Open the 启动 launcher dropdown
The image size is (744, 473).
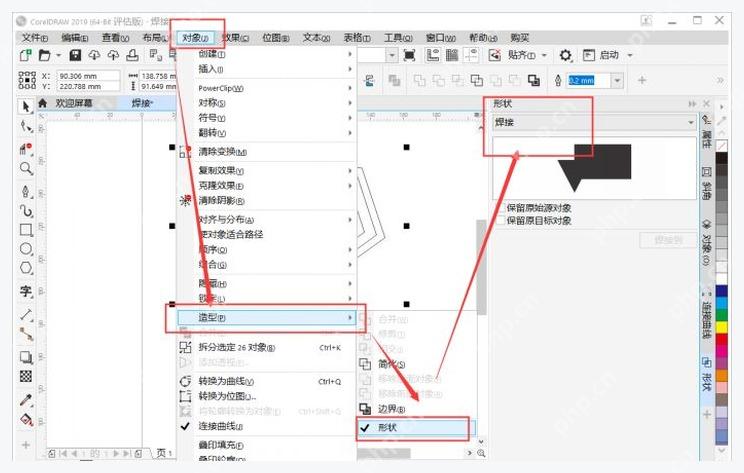pyautogui.click(x=630, y=56)
